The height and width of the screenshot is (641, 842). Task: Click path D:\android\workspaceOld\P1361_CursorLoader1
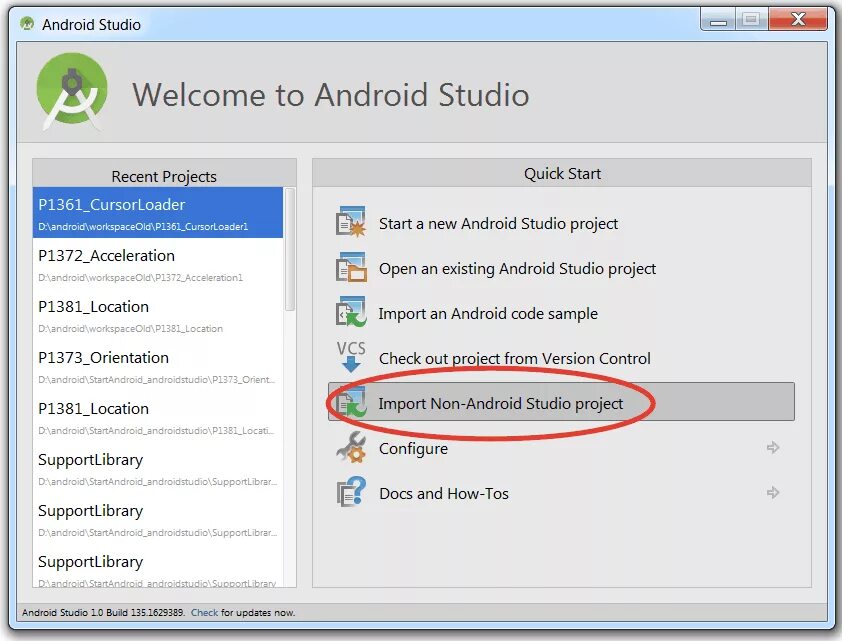pos(143,227)
